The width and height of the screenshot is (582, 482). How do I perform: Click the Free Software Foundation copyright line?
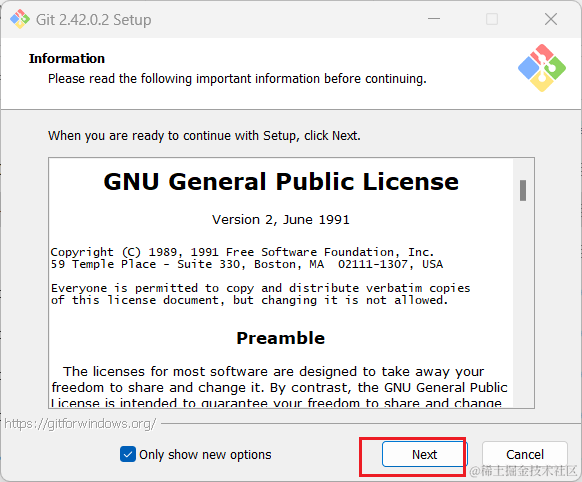[242, 252]
